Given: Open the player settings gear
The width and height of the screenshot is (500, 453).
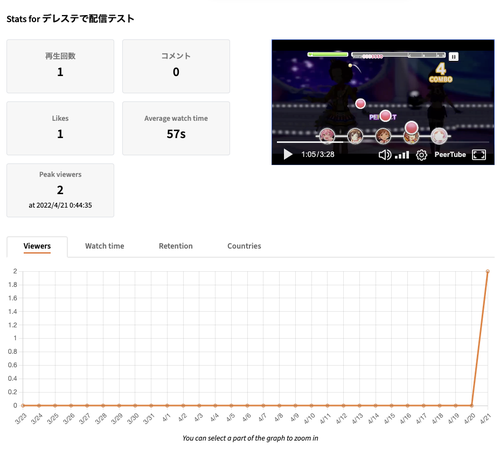Looking at the screenshot, I should click(x=421, y=155).
